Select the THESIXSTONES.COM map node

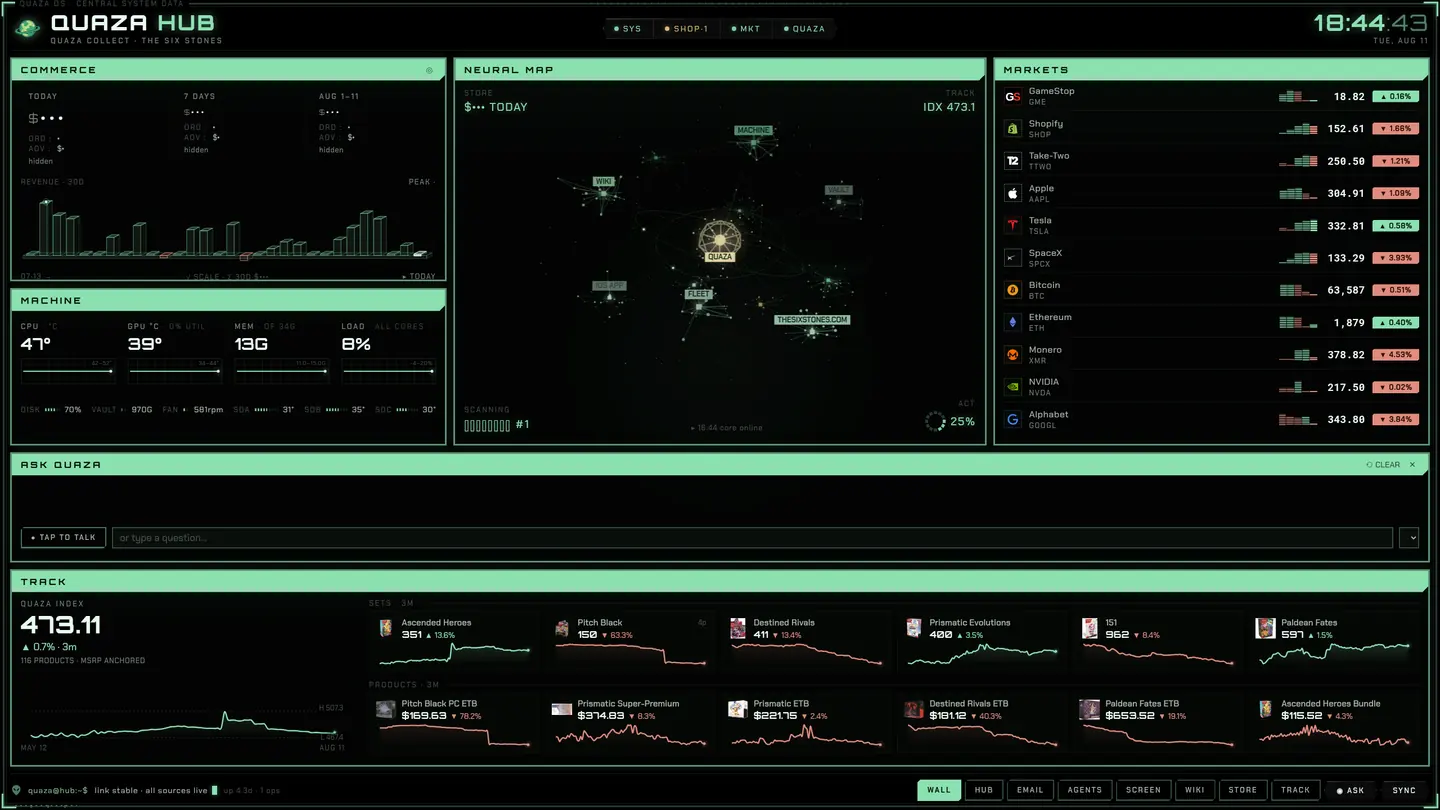click(x=812, y=320)
